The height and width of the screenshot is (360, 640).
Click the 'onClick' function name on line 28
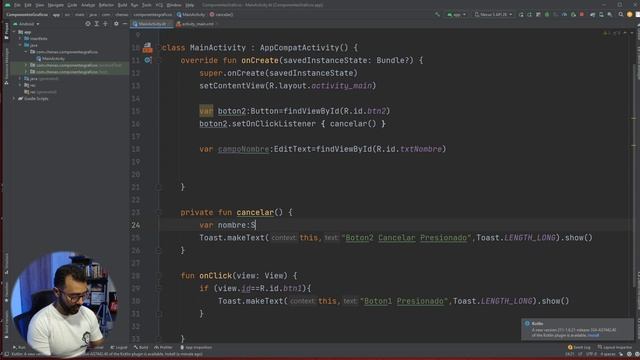click(216, 276)
